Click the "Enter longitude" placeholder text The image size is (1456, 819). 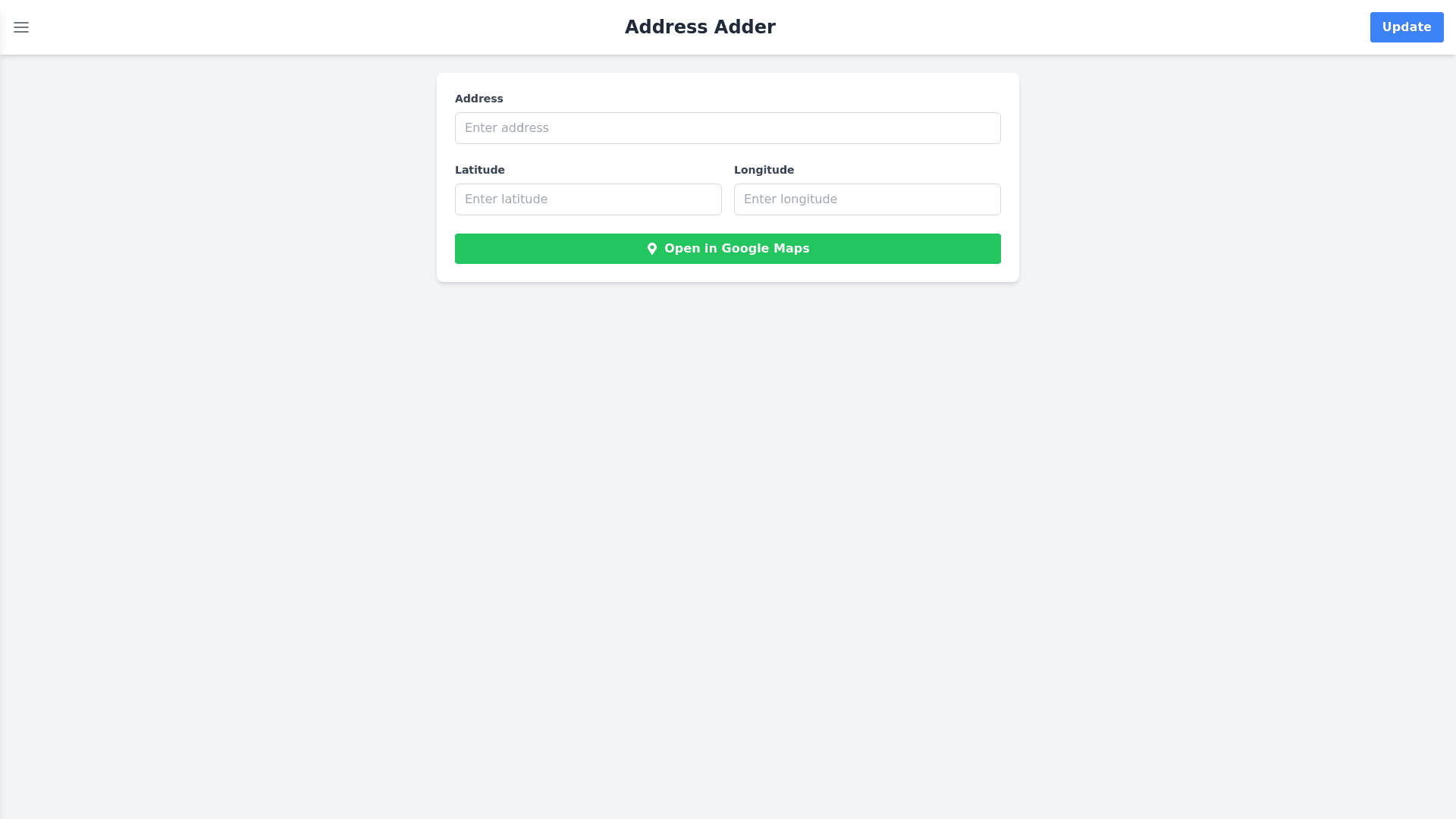click(790, 199)
